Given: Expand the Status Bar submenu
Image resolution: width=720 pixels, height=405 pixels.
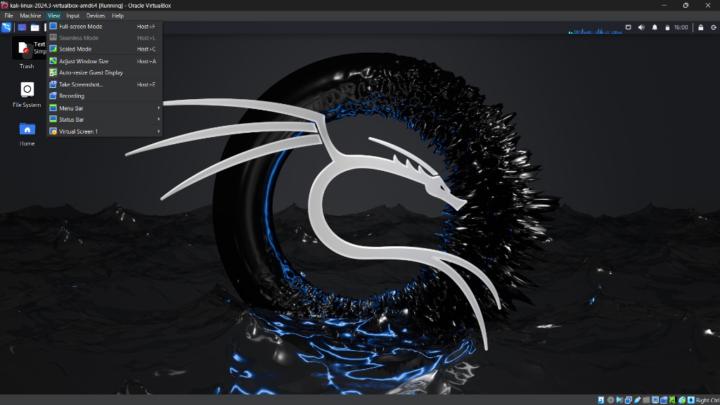Looking at the screenshot, I should [104, 119].
